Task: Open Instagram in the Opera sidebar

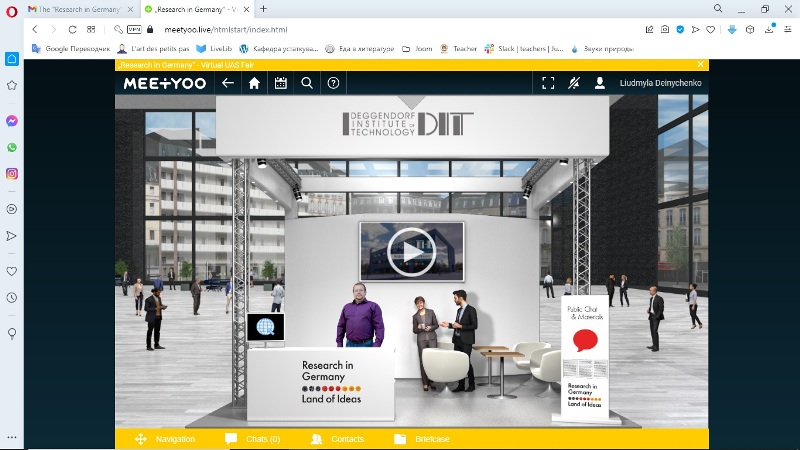Action: click(12, 174)
